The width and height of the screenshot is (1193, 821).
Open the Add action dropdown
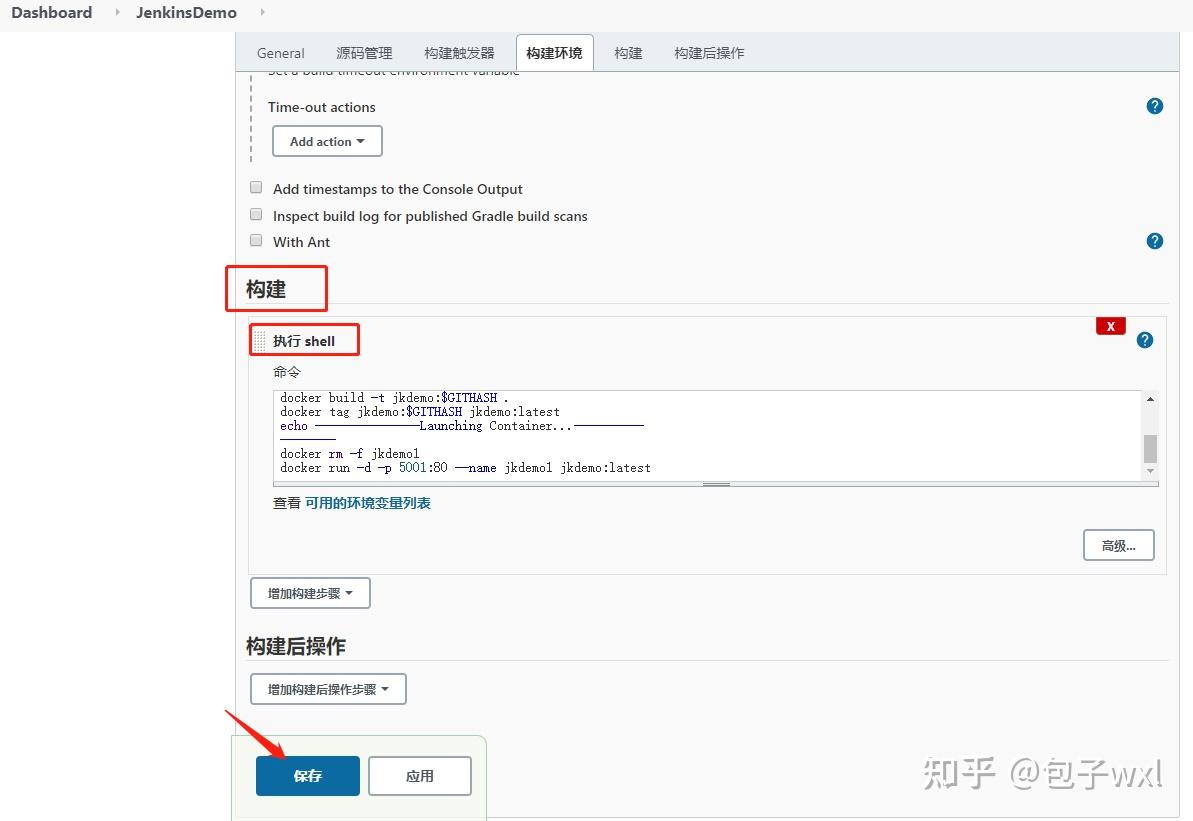[x=326, y=140]
